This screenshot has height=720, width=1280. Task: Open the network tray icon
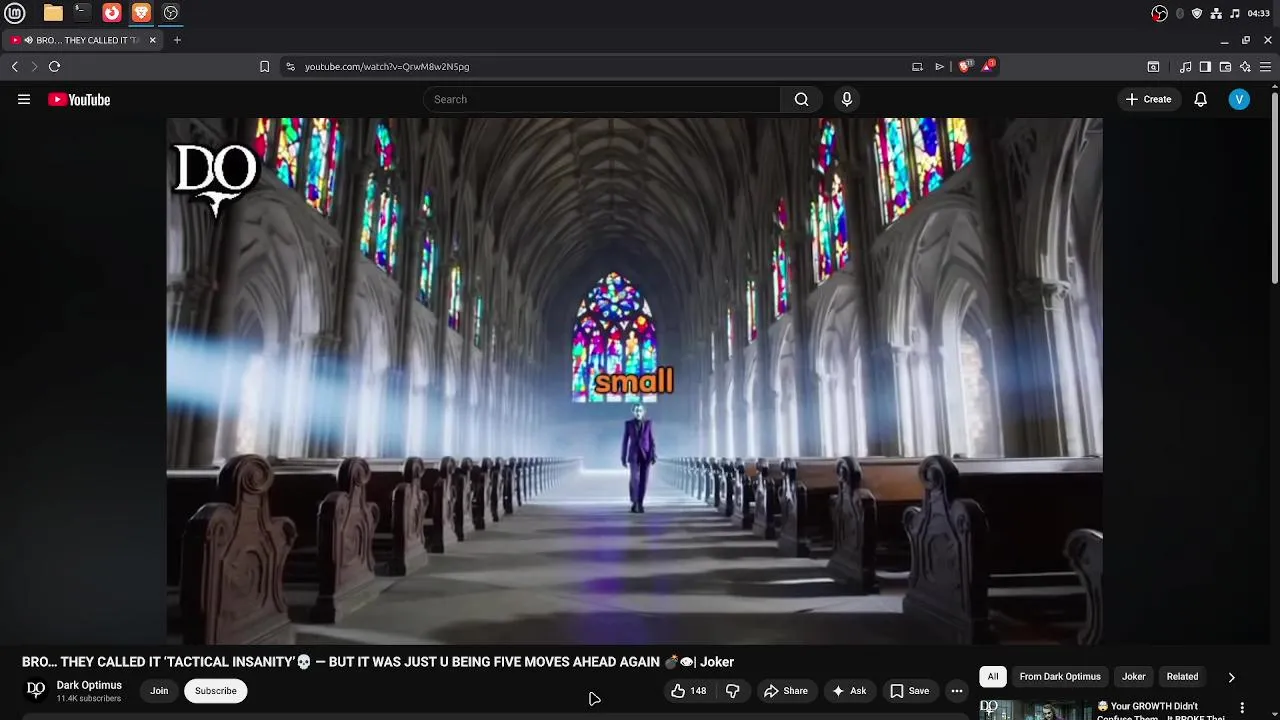click(x=1216, y=13)
